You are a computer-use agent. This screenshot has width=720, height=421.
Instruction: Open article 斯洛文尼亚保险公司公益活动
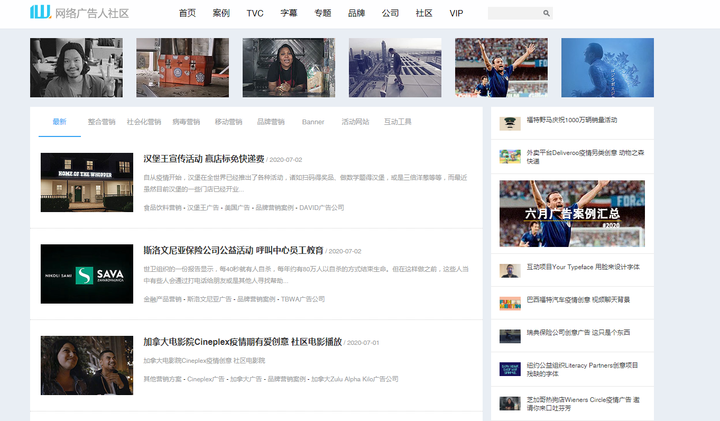(233, 250)
